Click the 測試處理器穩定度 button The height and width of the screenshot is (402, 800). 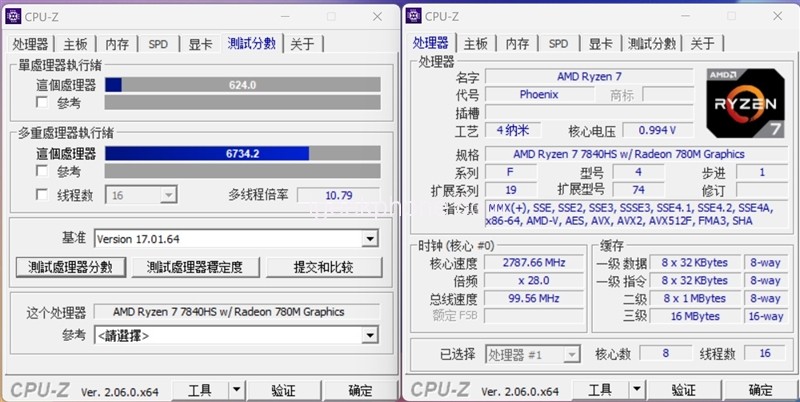tap(201, 267)
